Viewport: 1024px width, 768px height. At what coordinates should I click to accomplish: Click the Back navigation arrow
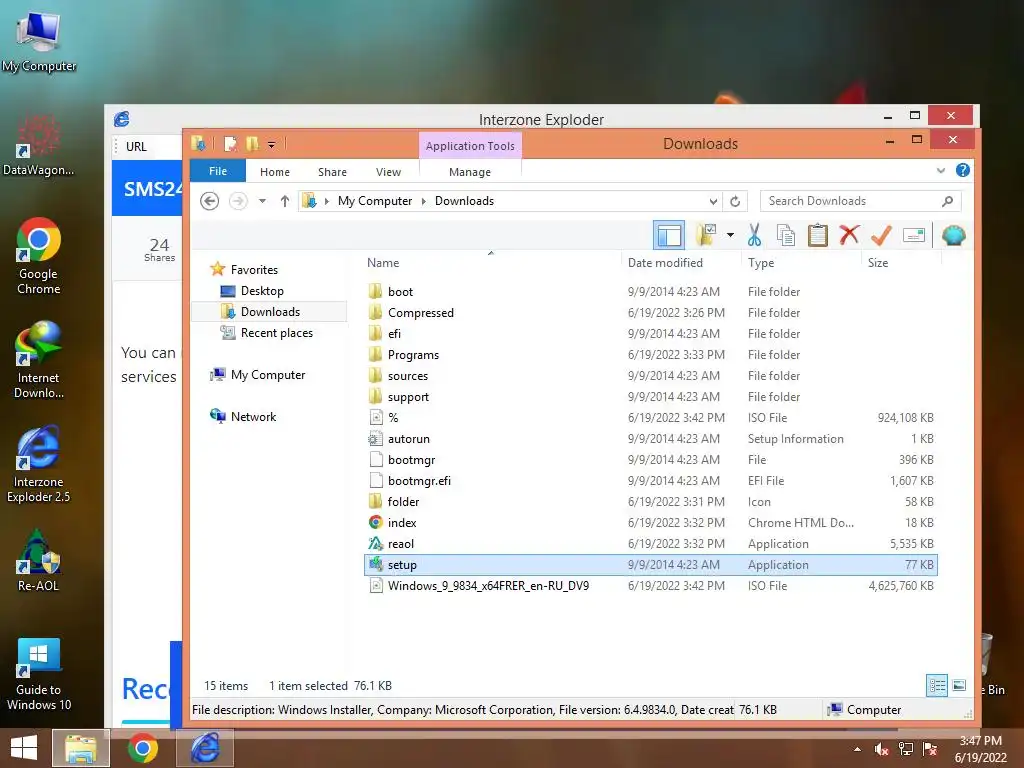tap(210, 201)
